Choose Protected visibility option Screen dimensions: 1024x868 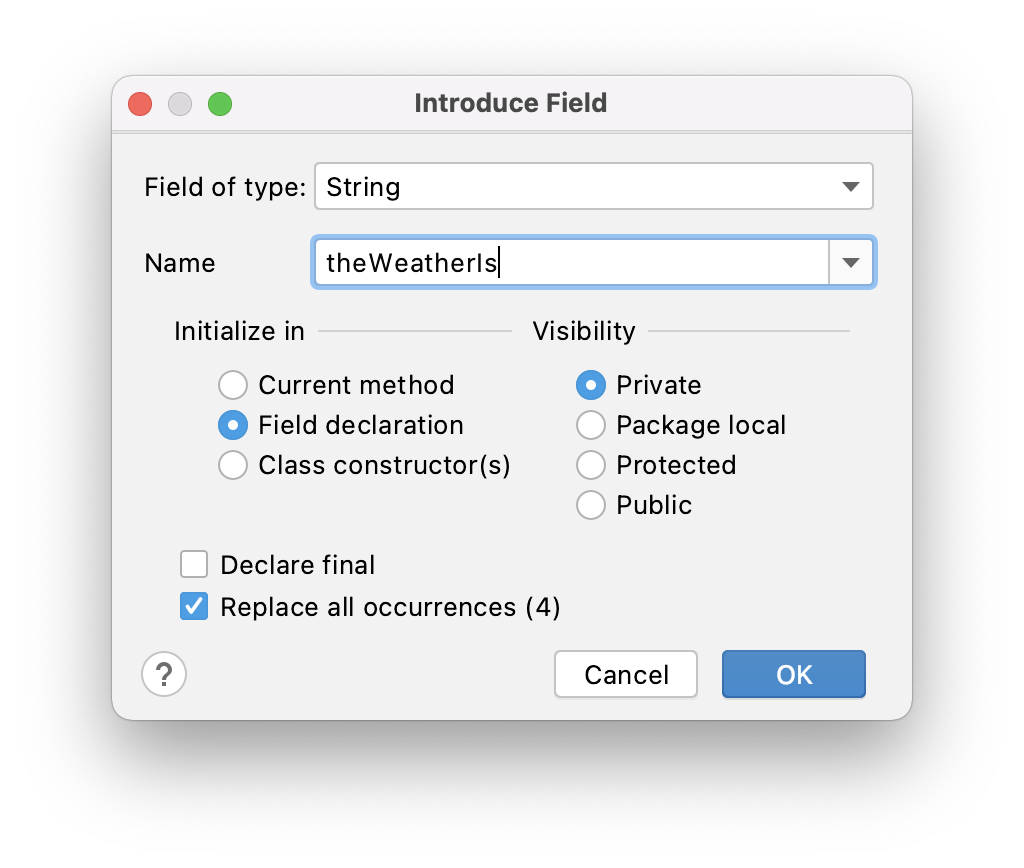pos(591,465)
